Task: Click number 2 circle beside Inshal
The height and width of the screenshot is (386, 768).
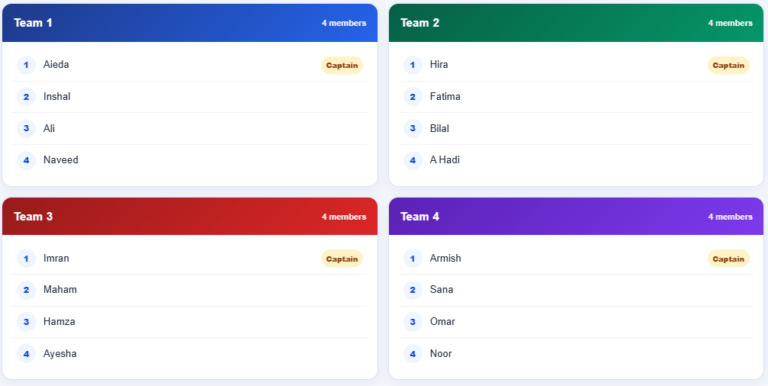Action: 26,97
